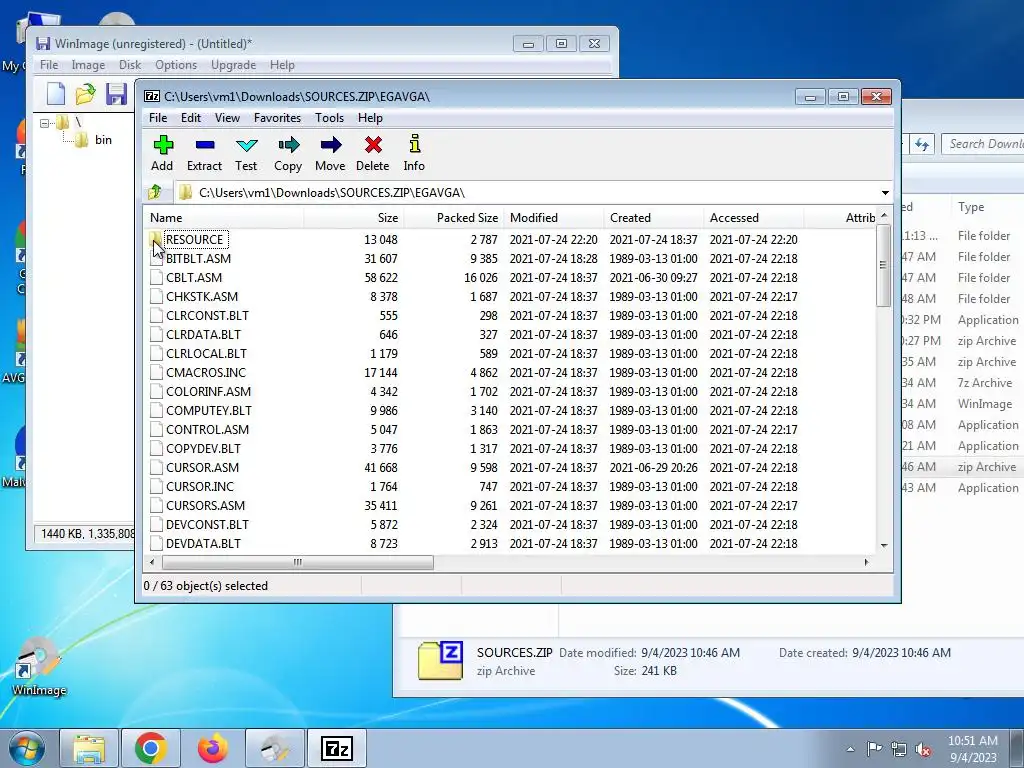Go up one folder level in 7-Zip

155,192
